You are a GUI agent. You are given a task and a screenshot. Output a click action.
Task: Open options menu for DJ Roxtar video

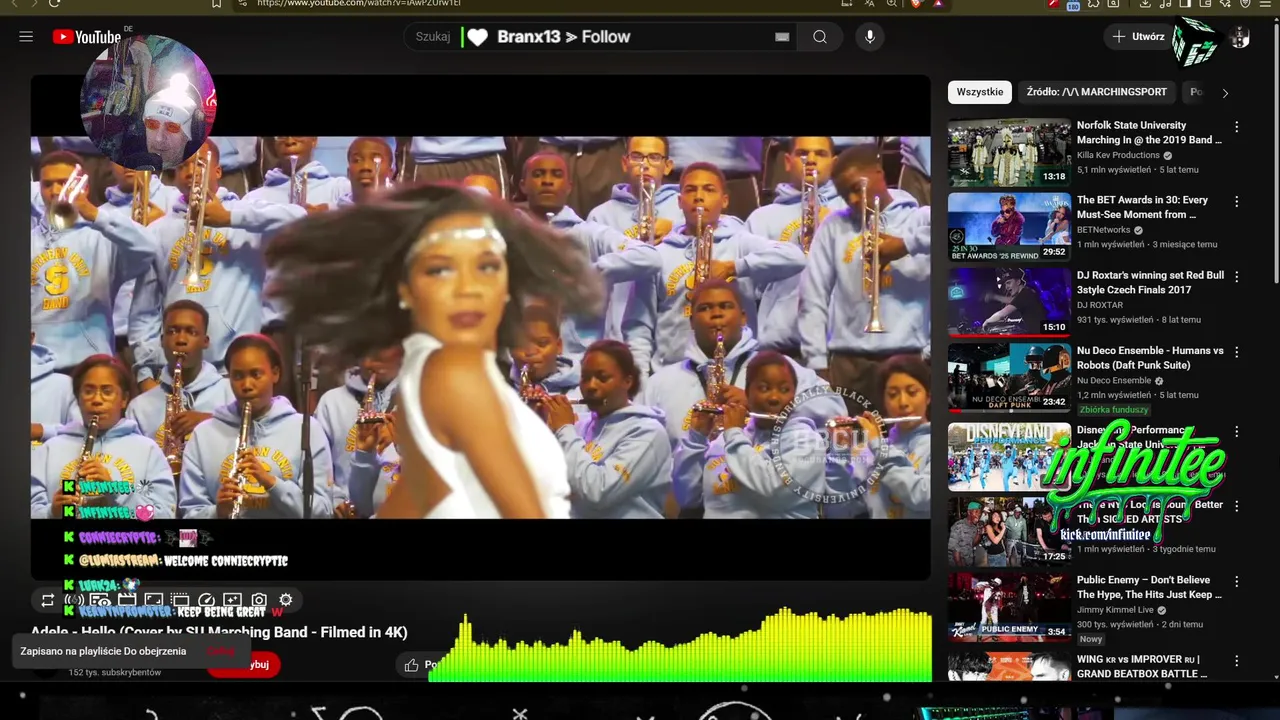(x=1237, y=276)
